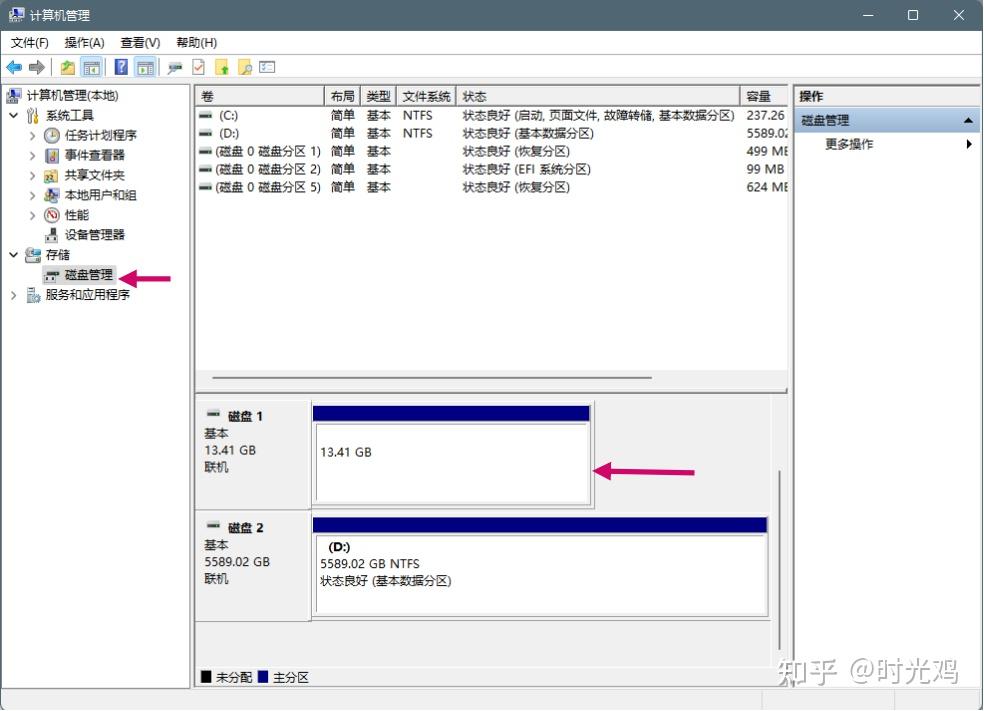Select the 13.41 GB unallocated space on 磁盘 1
The image size is (984, 711).
[x=451, y=460]
